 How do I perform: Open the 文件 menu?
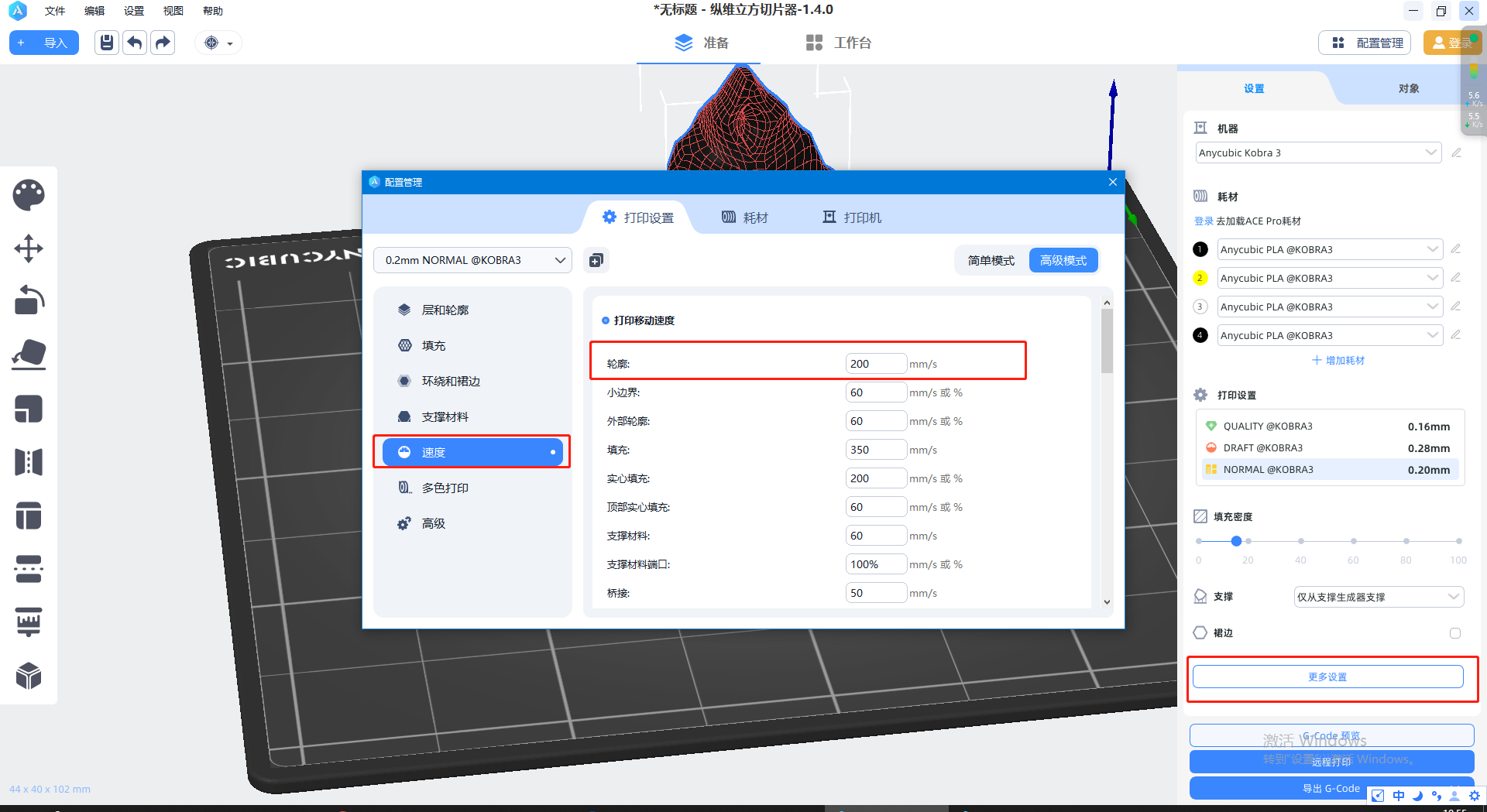pos(55,11)
